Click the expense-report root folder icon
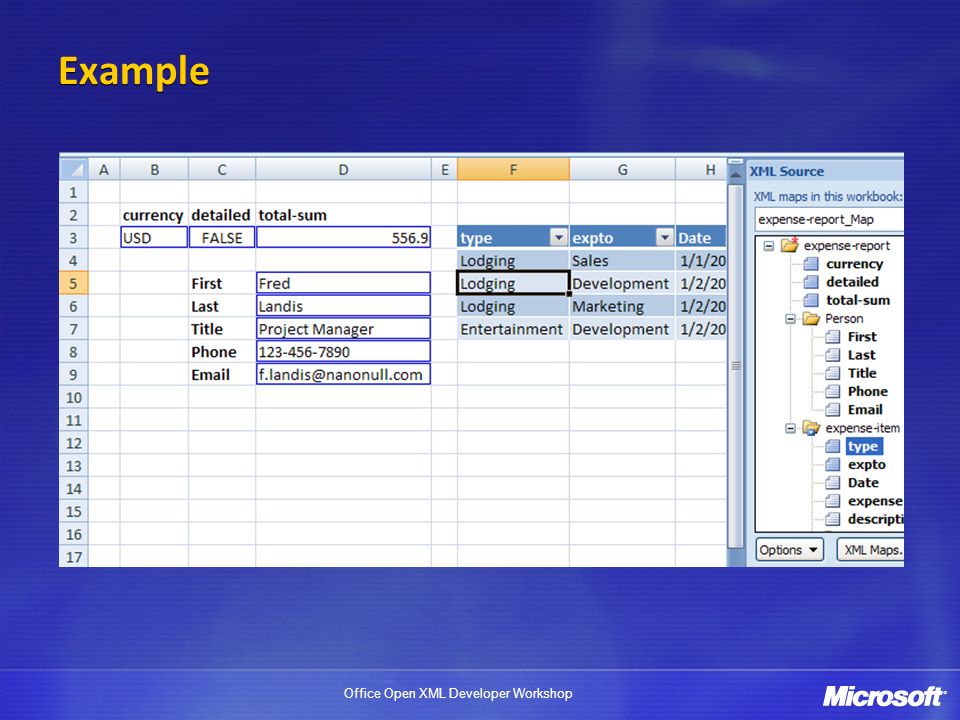The height and width of the screenshot is (720, 960). [x=790, y=245]
